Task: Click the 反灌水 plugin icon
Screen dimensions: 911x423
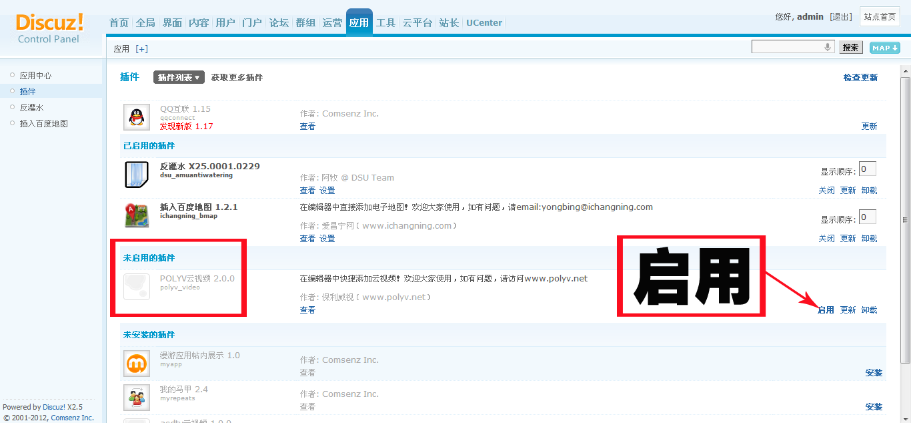Action: point(137,175)
